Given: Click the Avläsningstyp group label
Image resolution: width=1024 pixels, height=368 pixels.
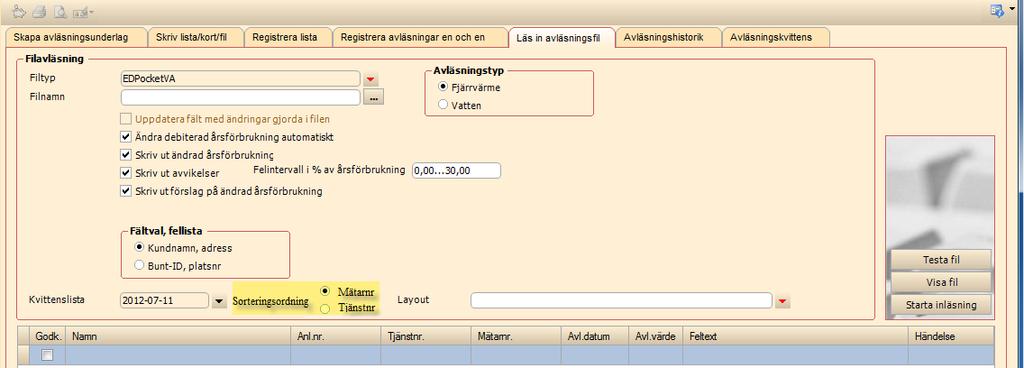Looking at the screenshot, I should 469,70.
